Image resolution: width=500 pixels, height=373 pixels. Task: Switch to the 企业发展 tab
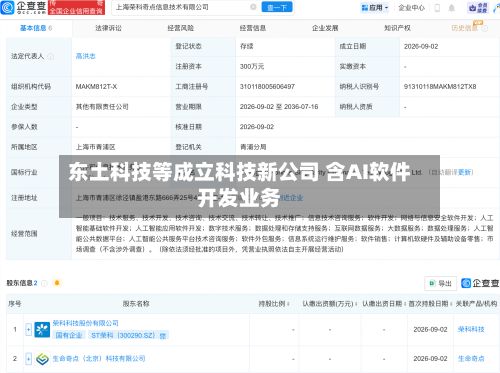[325, 28]
